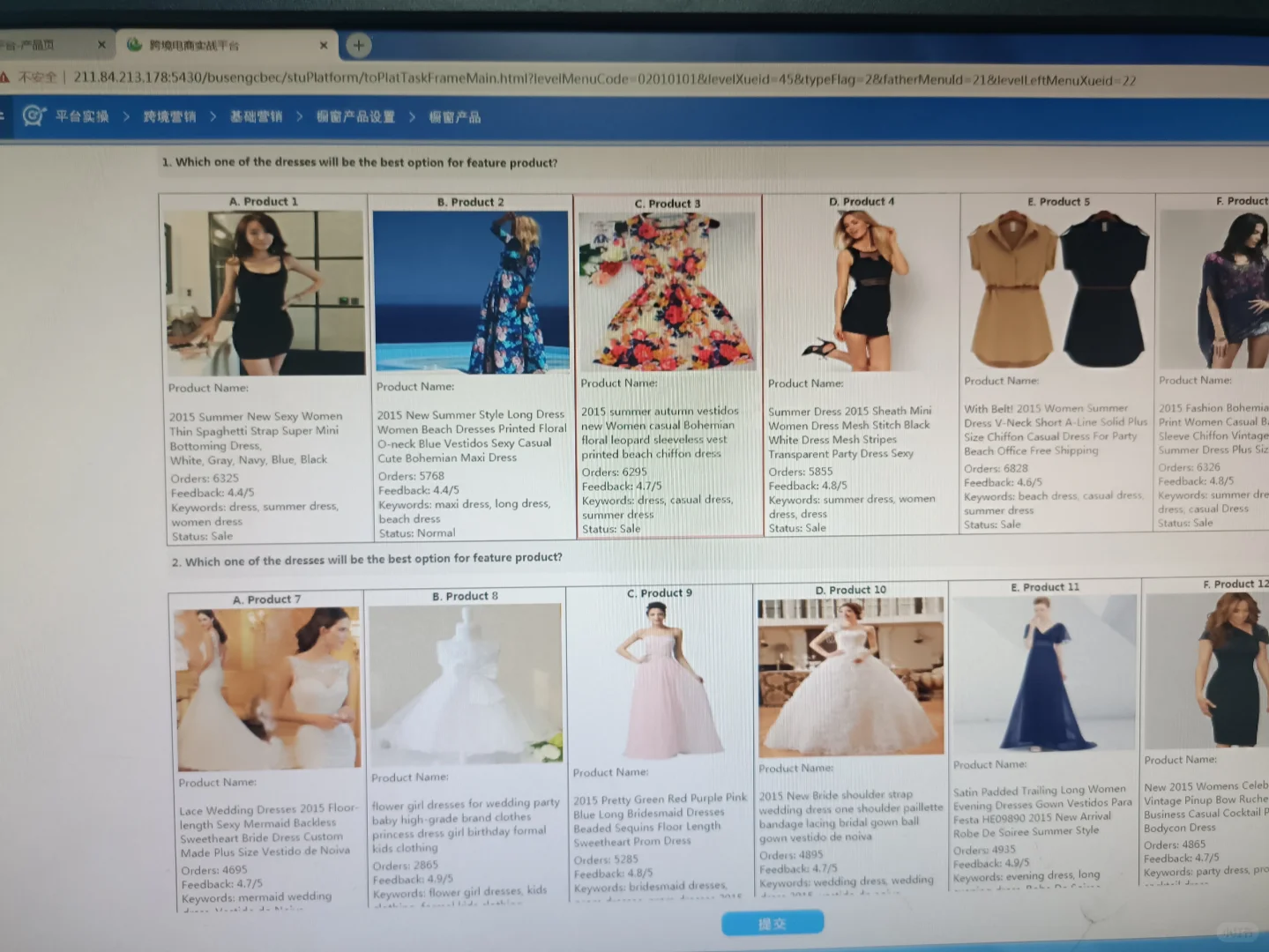Click question 1 heading about the best feature product

(x=360, y=163)
